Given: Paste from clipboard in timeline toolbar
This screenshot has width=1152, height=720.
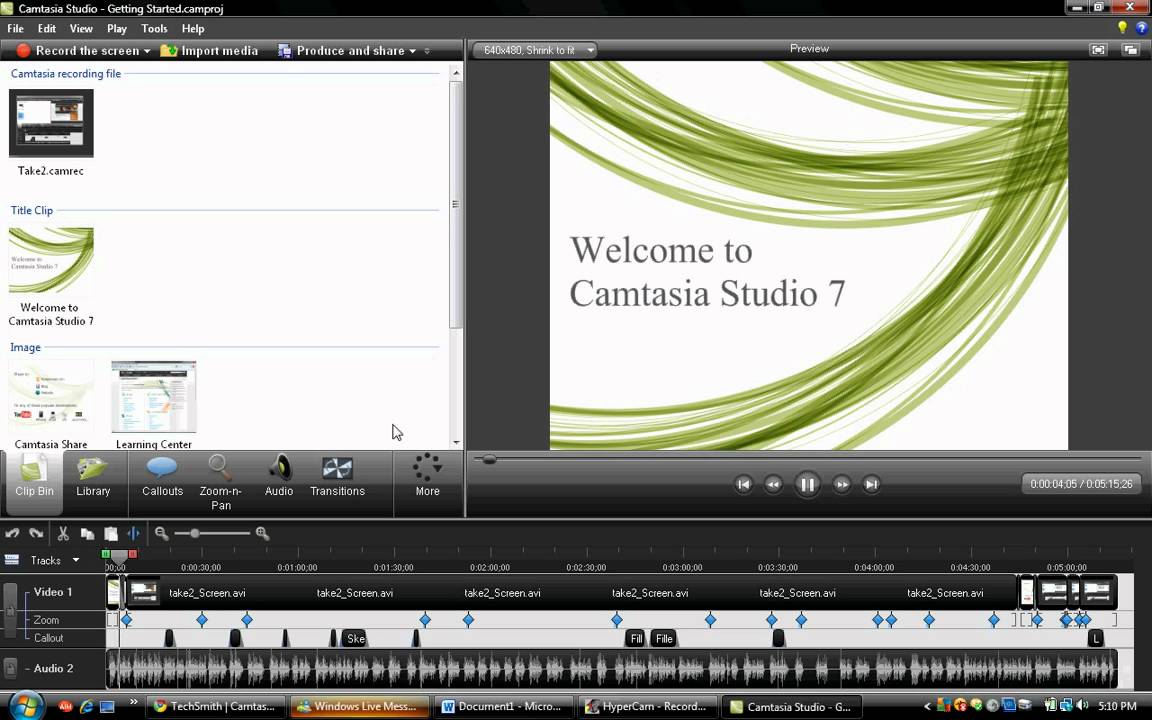Looking at the screenshot, I should [111, 533].
